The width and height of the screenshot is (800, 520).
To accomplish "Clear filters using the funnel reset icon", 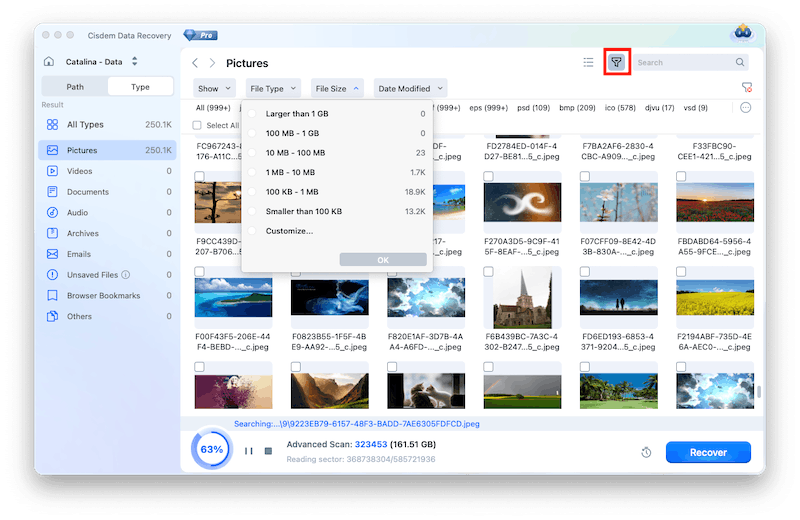I will point(746,88).
